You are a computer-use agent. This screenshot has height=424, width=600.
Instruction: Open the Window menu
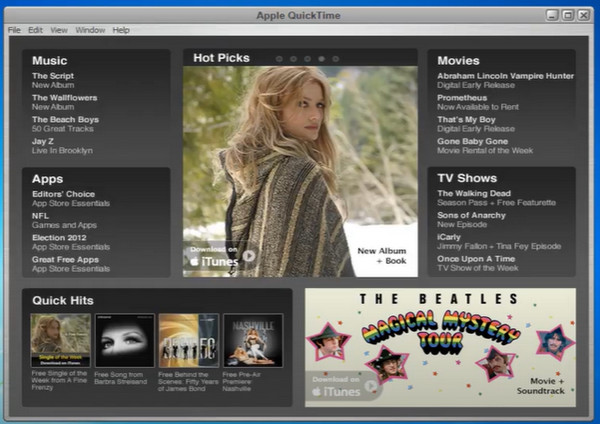point(90,30)
